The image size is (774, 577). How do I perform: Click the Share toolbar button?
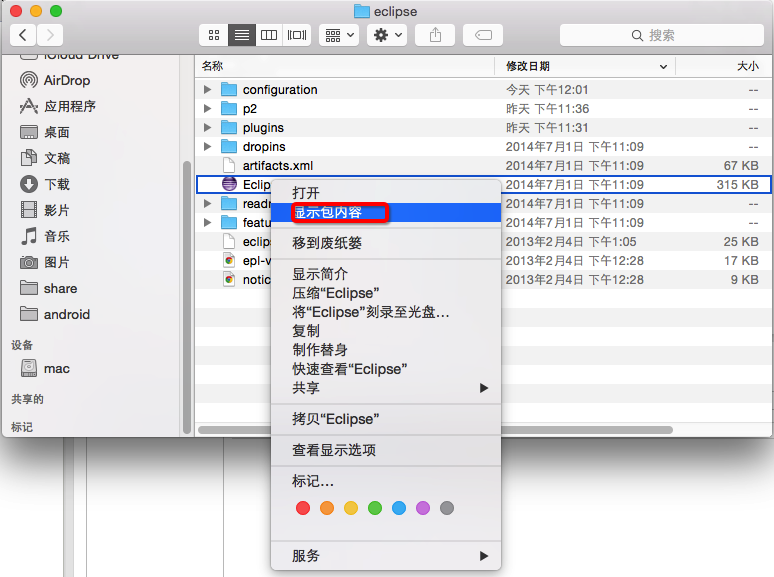point(435,35)
